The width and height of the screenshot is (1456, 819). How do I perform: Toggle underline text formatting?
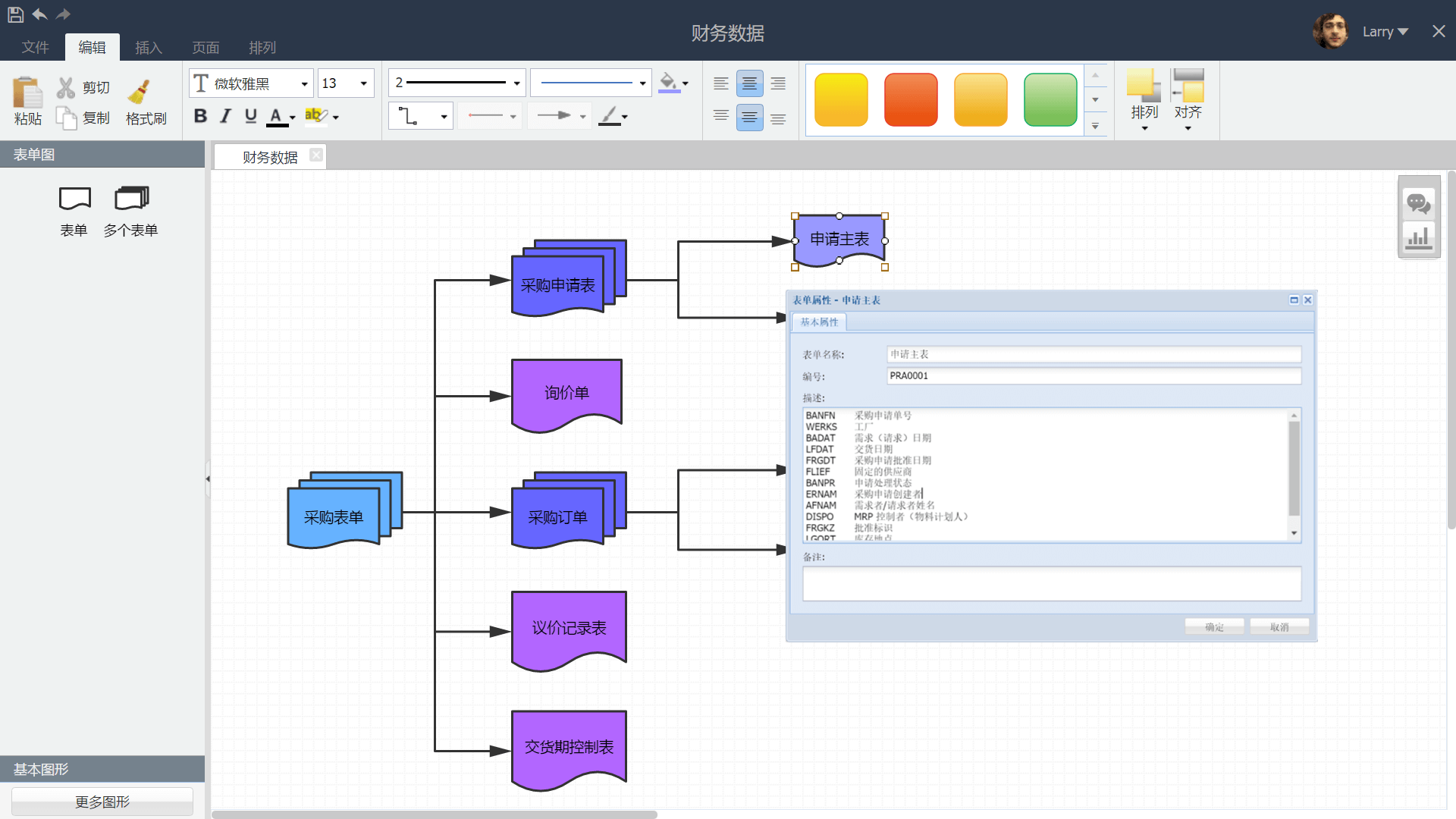click(x=251, y=116)
